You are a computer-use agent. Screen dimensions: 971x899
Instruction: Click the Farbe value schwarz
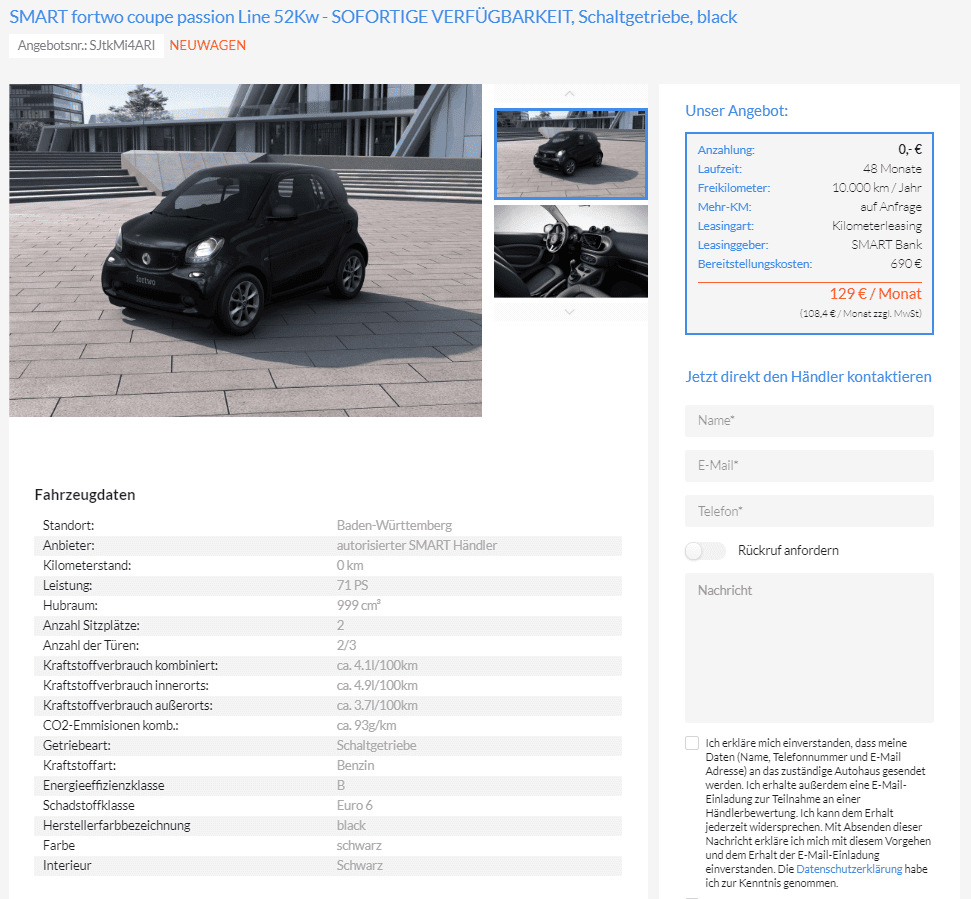pos(359,845)
